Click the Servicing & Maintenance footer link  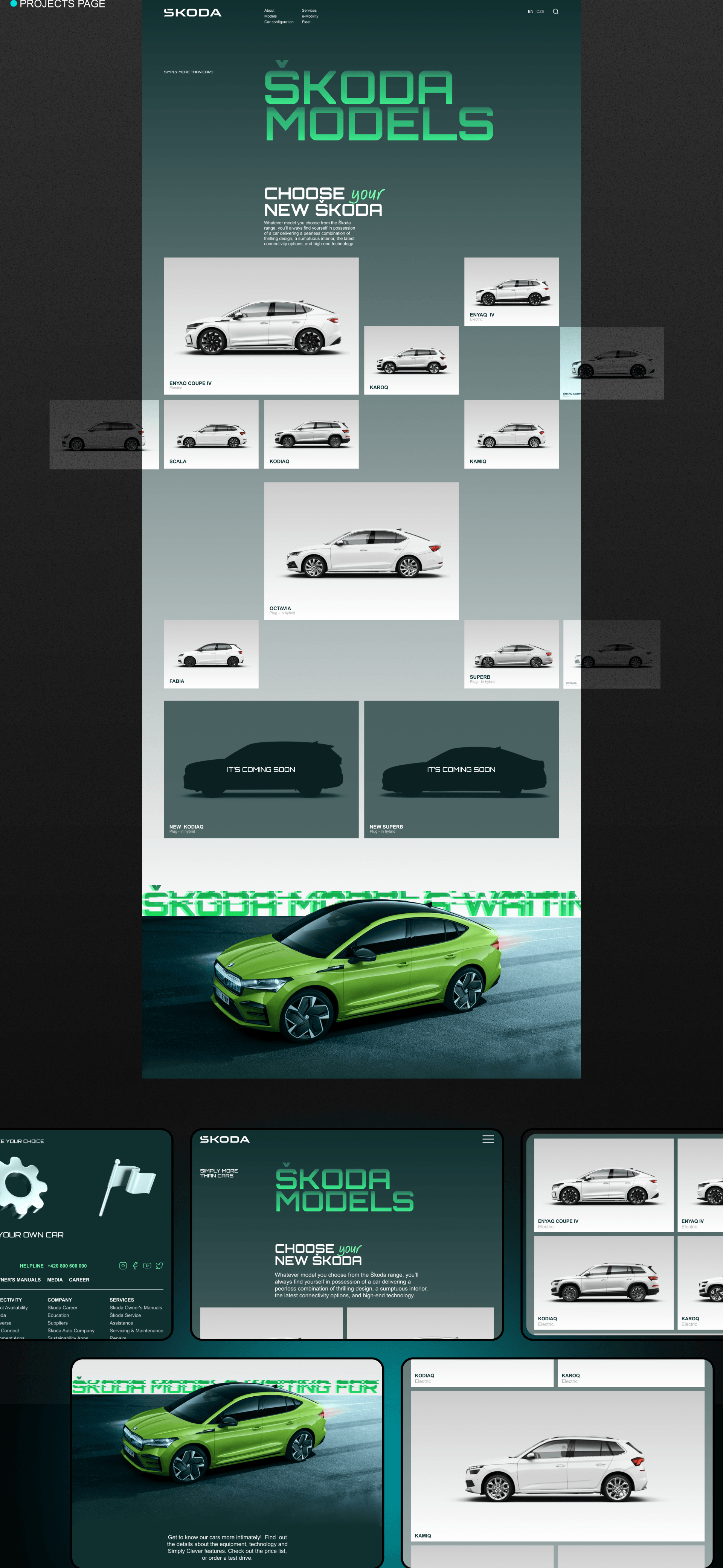click(x=136, y=1330)
